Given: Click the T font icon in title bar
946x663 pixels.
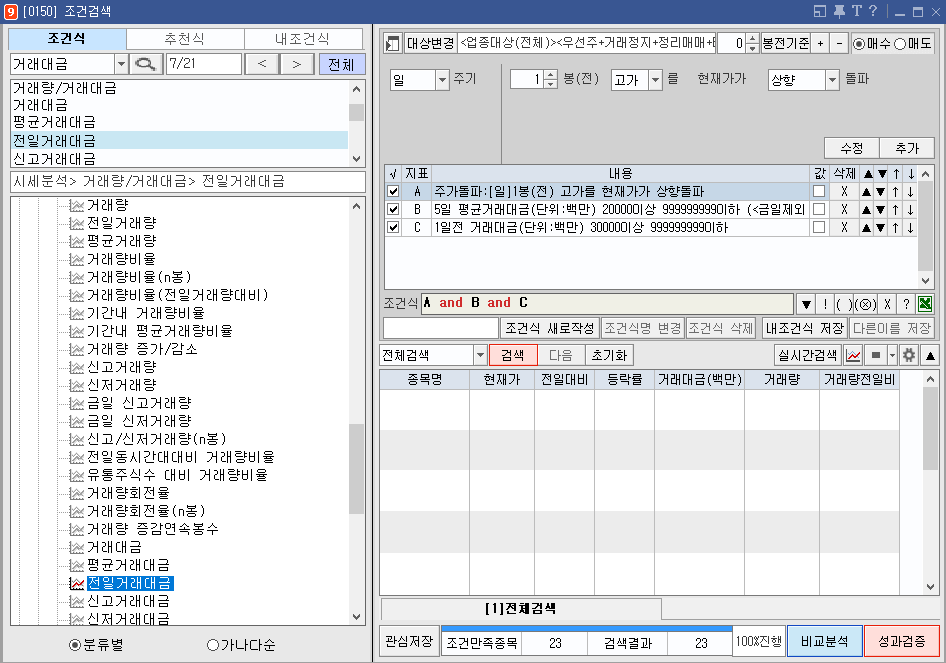Looking at the screenshot, I should pos(857,11).
